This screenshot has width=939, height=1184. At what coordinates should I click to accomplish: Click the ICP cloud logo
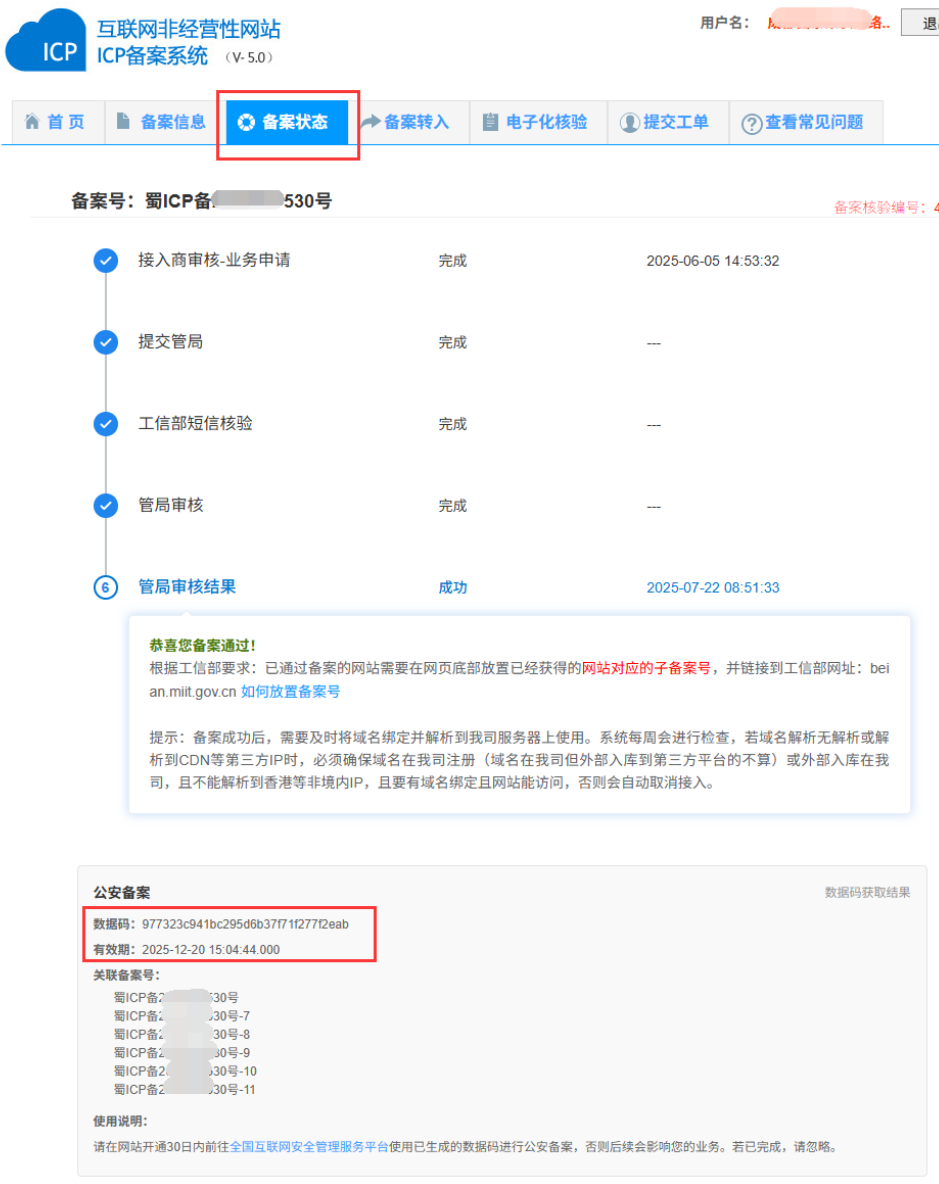coord(46,41)
